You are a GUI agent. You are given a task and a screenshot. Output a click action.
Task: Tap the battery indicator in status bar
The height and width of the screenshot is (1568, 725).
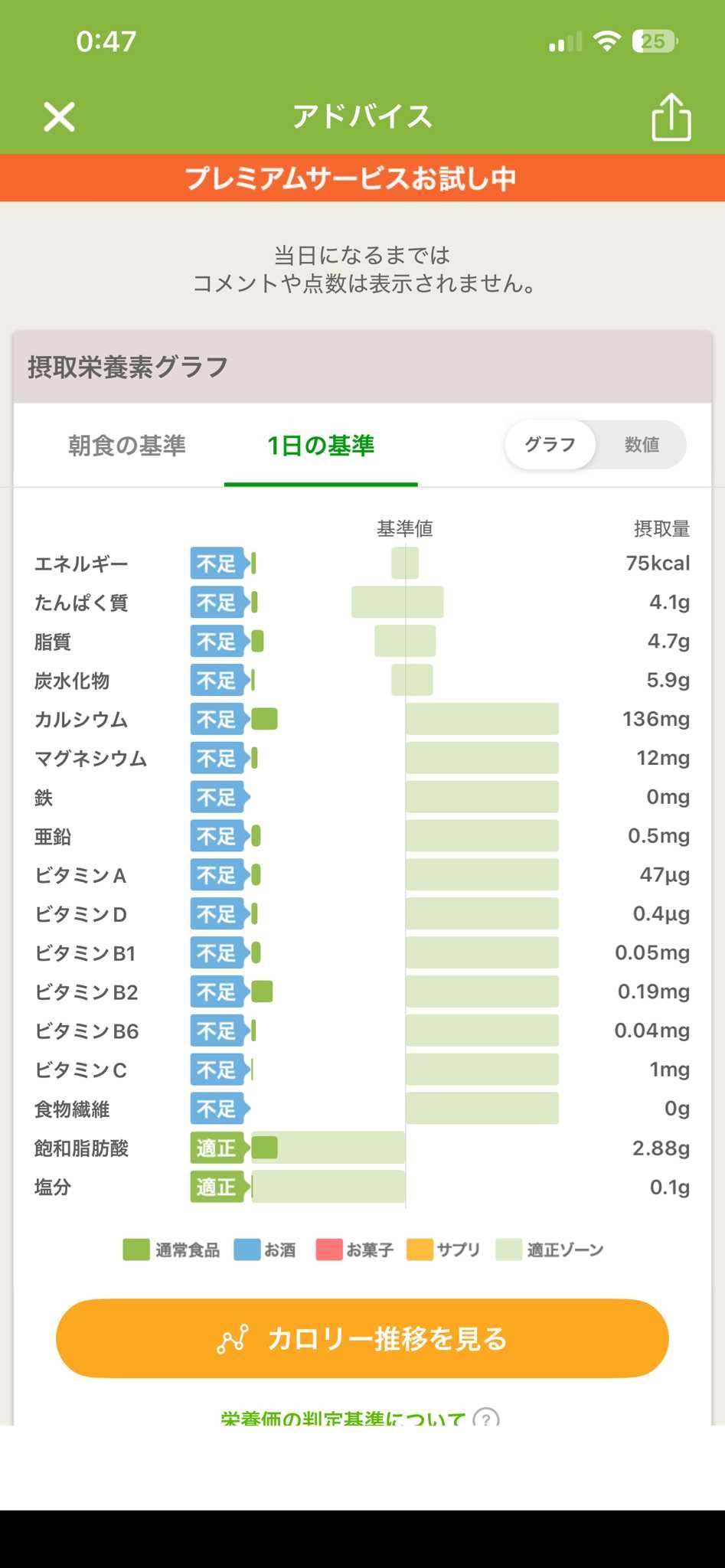(654, 41)
